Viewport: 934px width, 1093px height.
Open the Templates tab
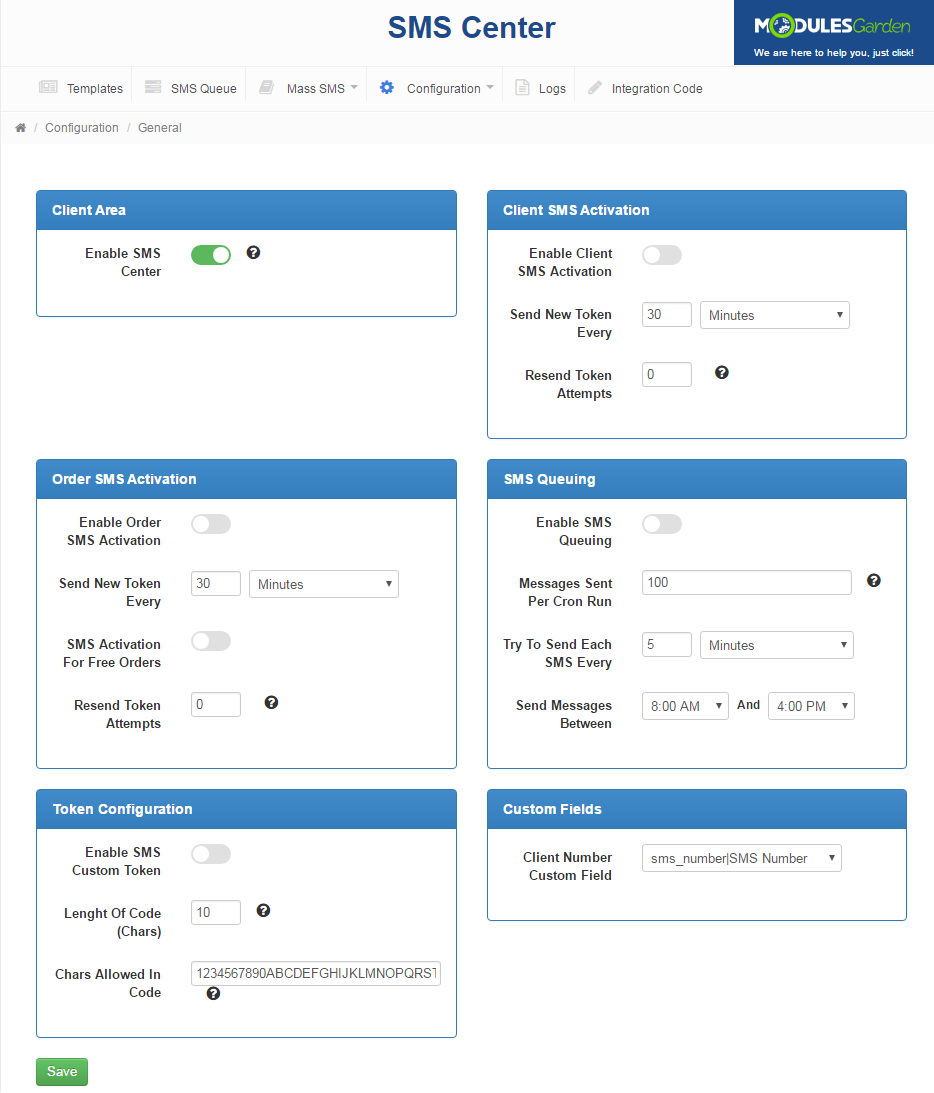[x=81, y=88]
